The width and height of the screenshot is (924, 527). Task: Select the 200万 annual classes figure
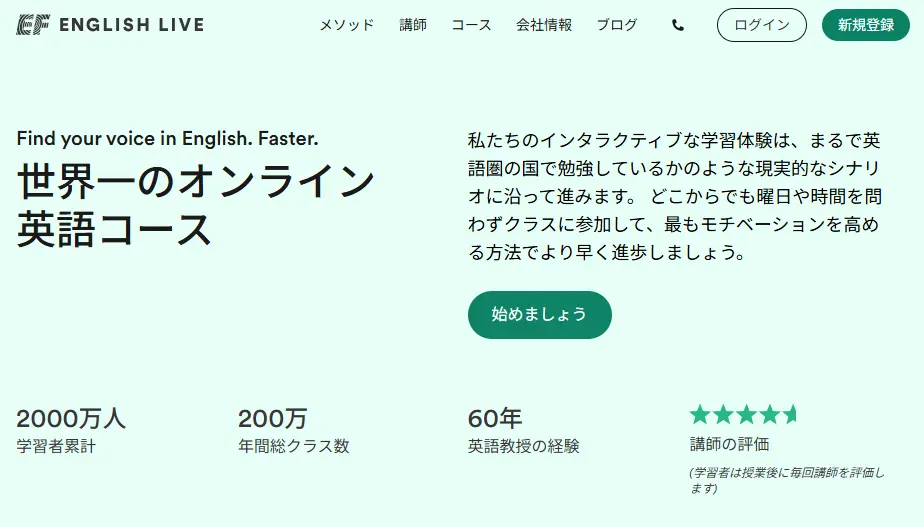point(272,418)
